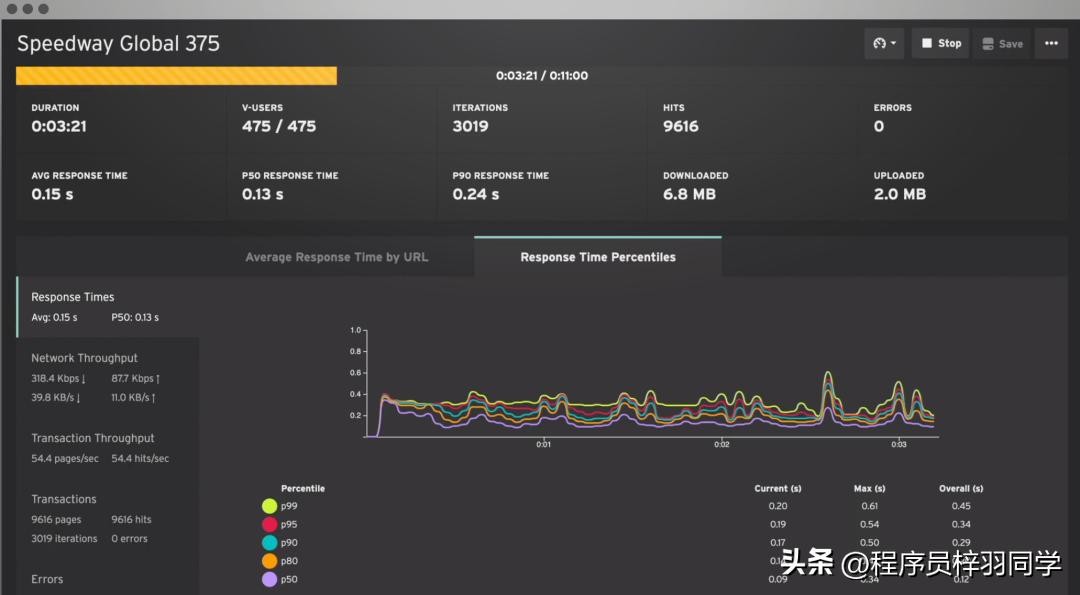Screen dimensions: 1080x595
Task: Open the Network Throughput sidebar section
Action: tap(84, 358)
